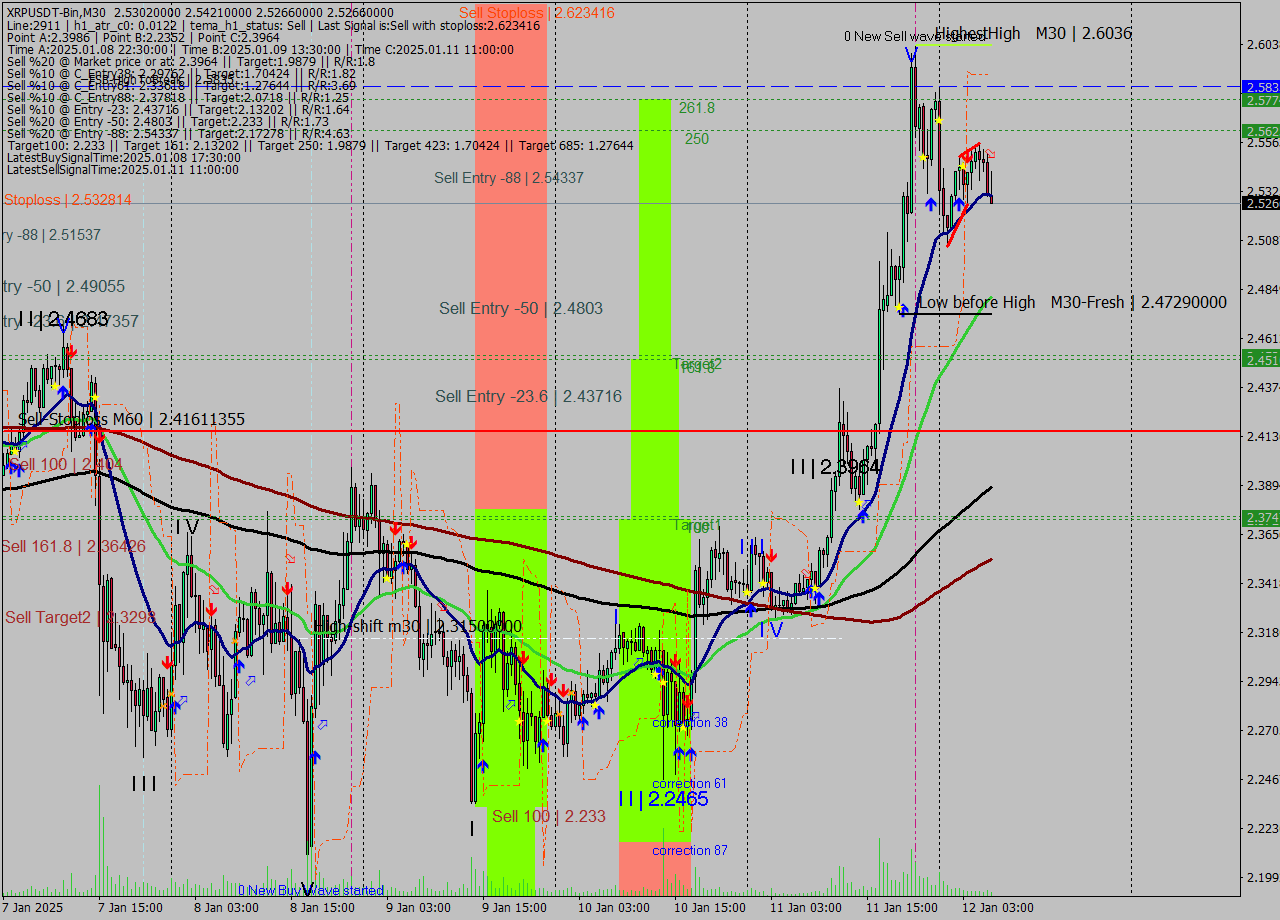Select the 'Sell Target2 | 2.3298' label

(80, 617)
